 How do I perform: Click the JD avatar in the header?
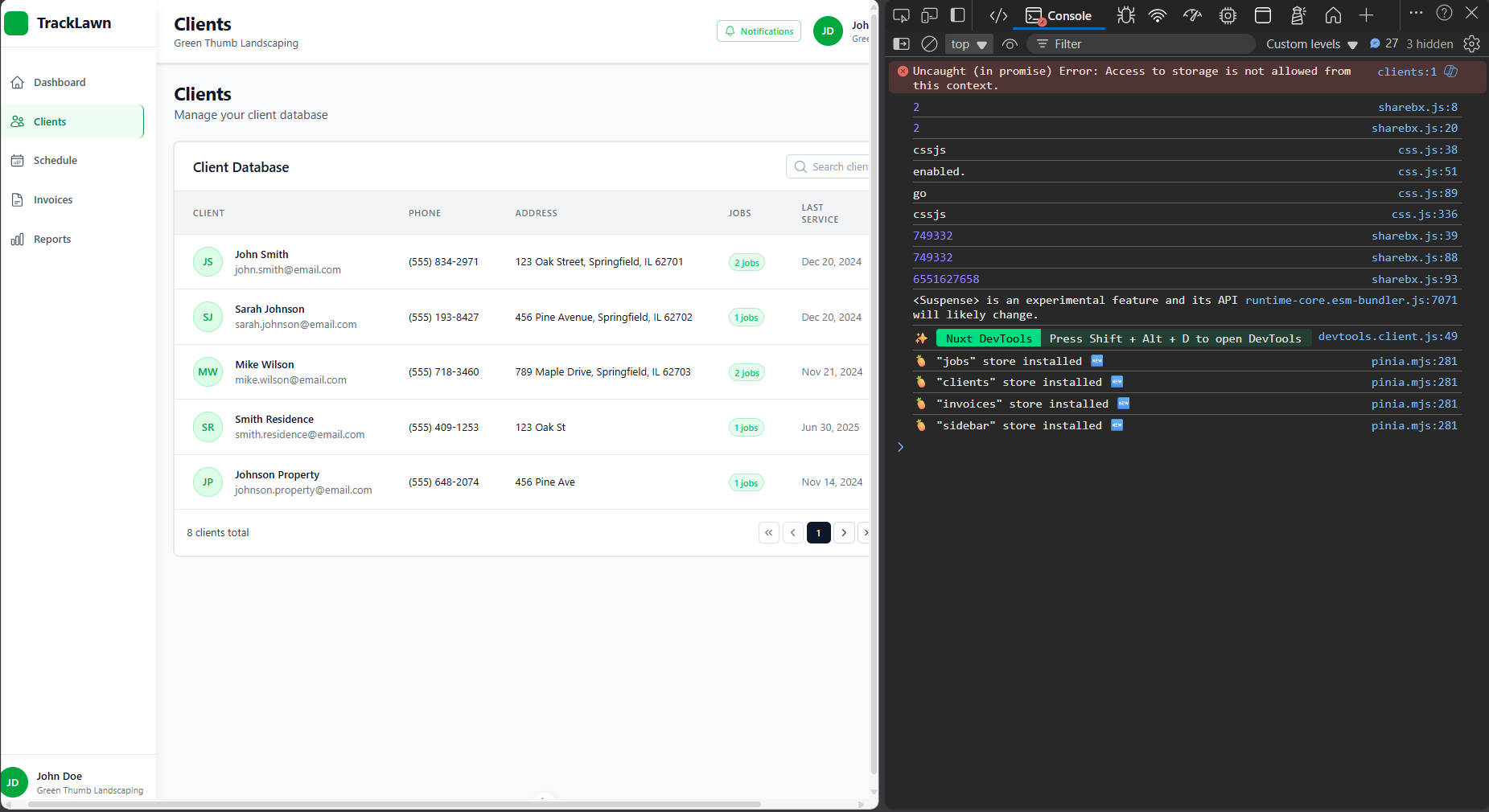(x=828, y=31)
